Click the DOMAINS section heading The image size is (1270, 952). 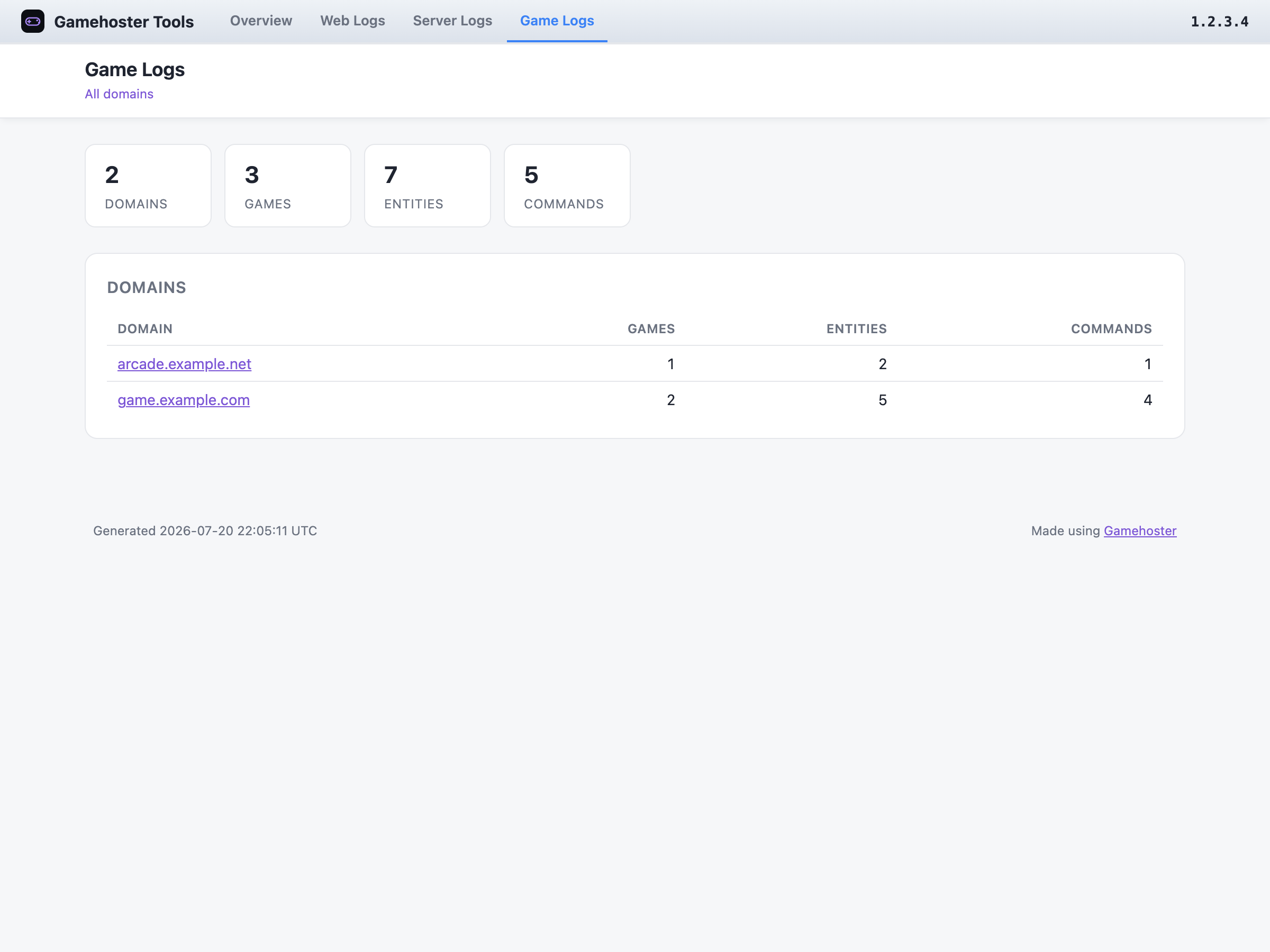(147, 288)
